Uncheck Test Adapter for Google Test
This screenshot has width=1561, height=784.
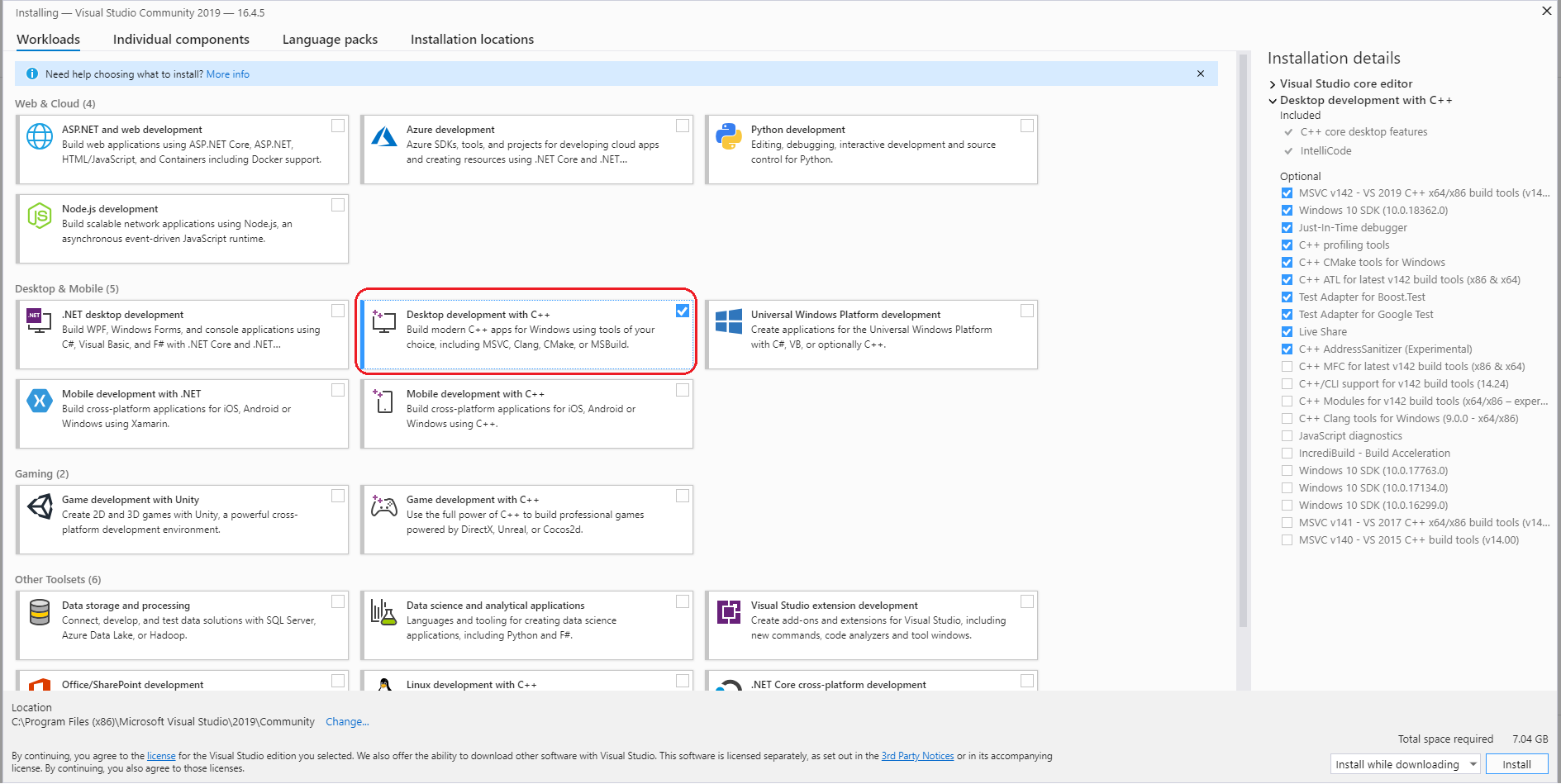[x=1287, y=315]
